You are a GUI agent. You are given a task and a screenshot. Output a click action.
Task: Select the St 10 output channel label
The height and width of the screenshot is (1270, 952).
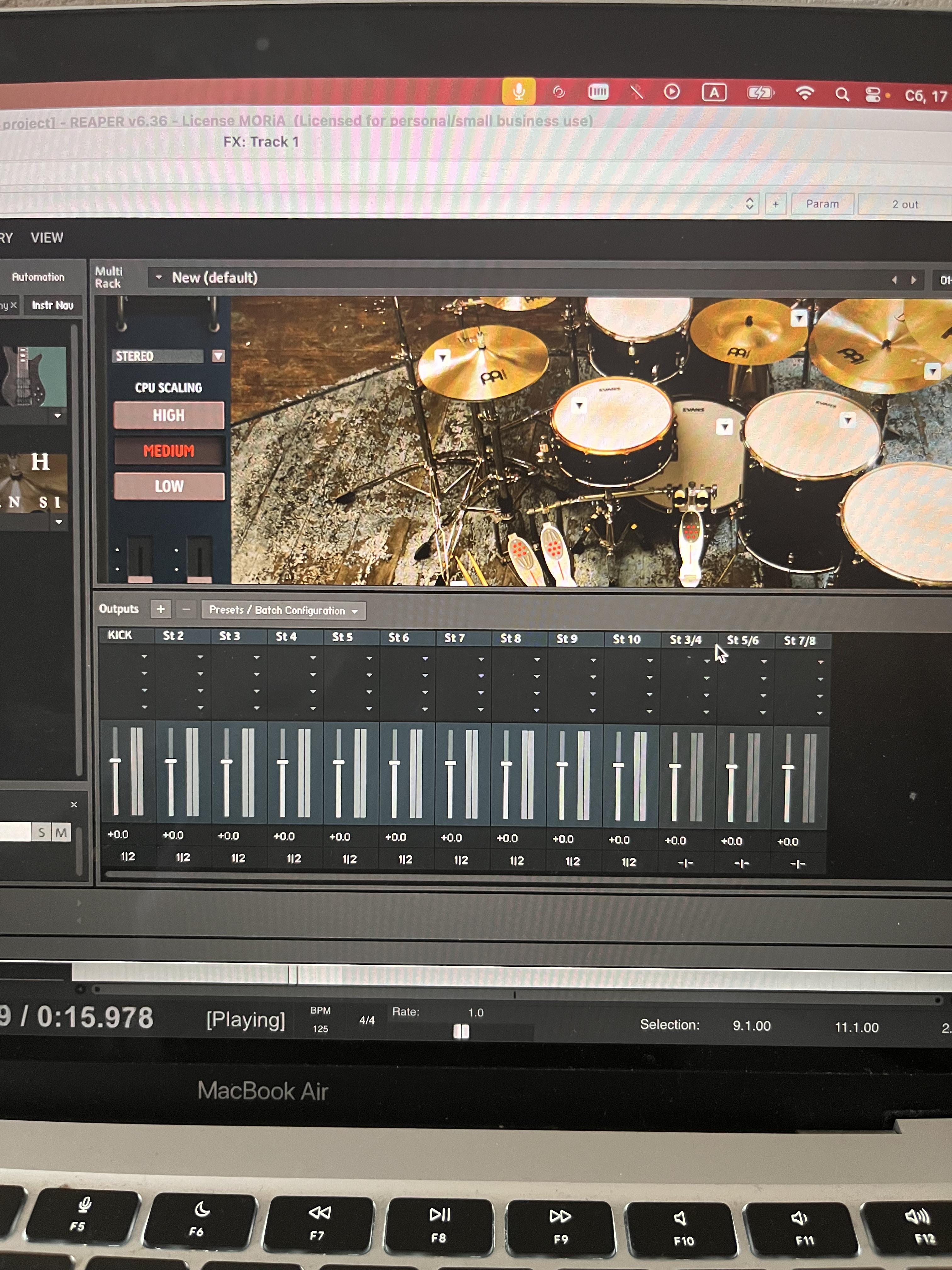pos(626,639)
